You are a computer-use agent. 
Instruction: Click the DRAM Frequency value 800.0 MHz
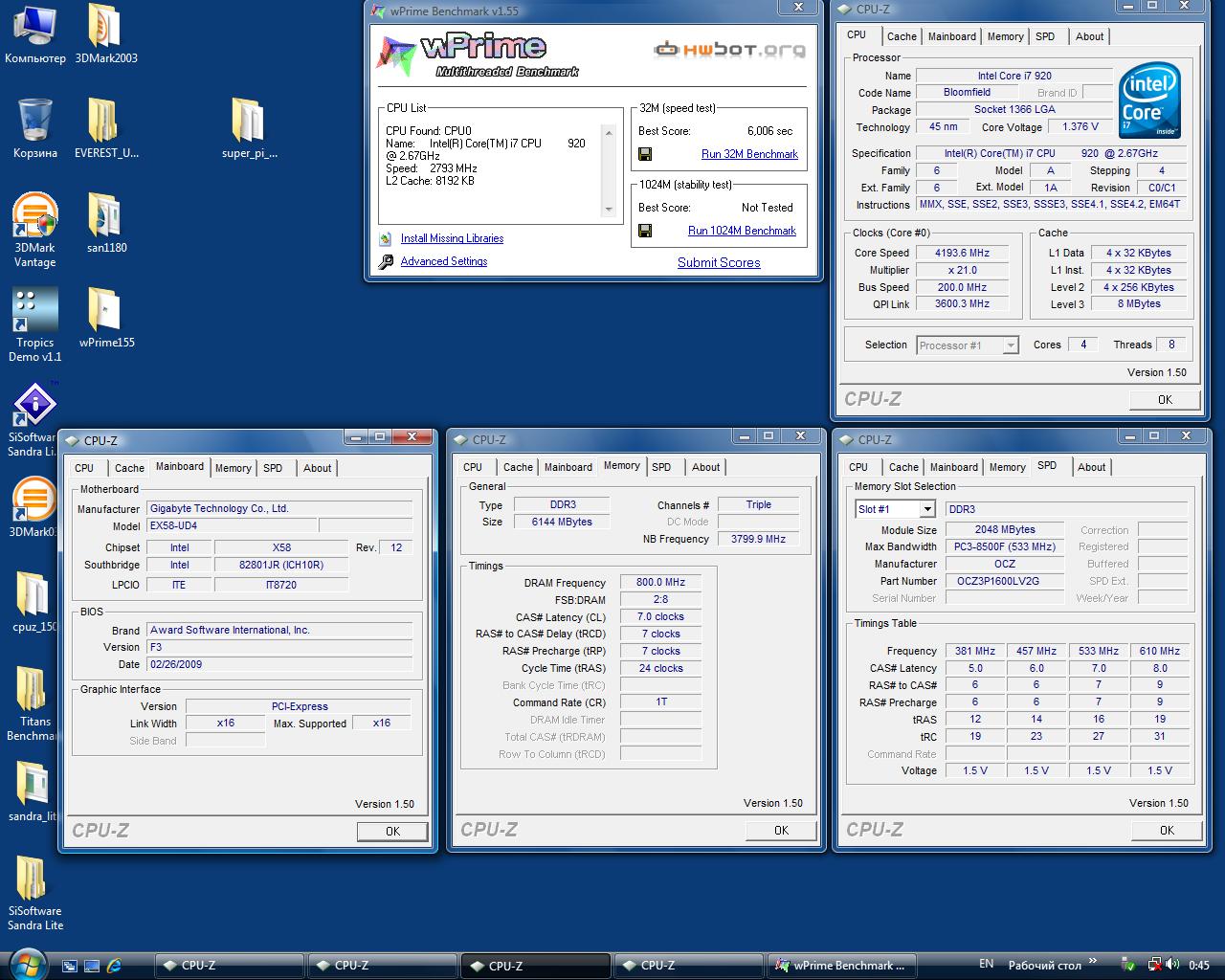click(x=660, y=582)
